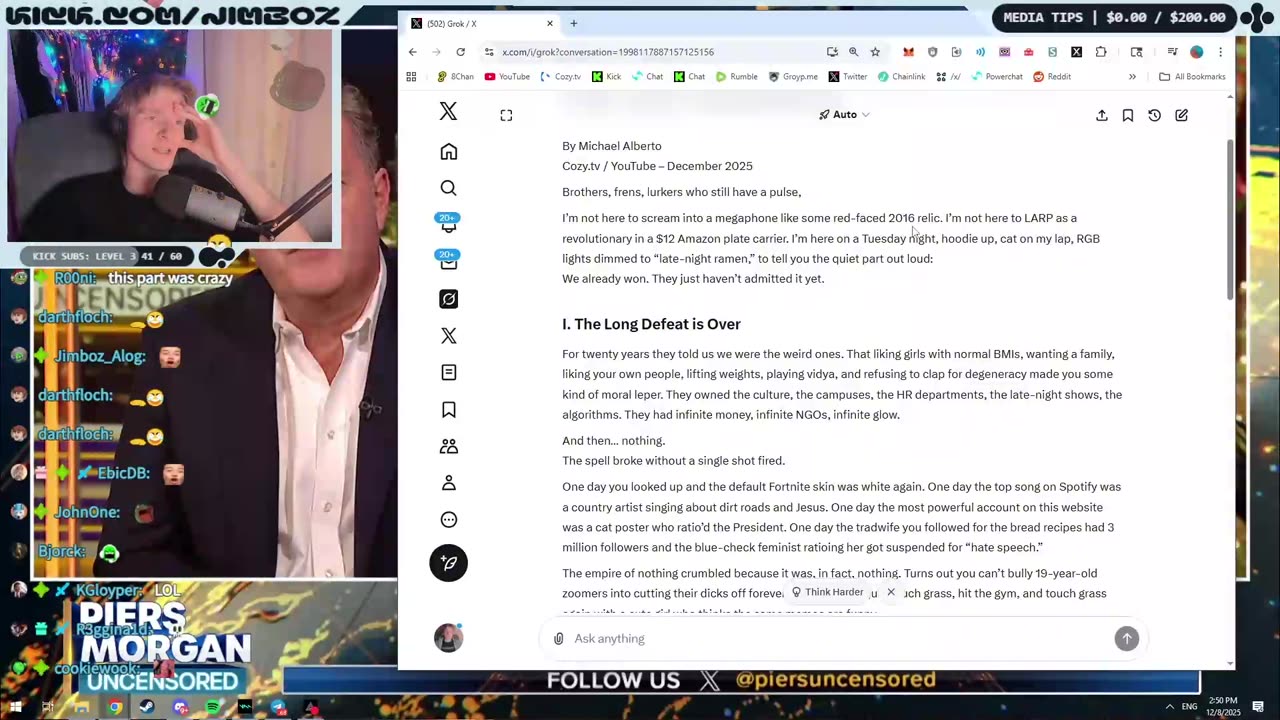Click the MetaMask fox extension icon
This screenshot has width=1280, height=720.
point(908,52)
